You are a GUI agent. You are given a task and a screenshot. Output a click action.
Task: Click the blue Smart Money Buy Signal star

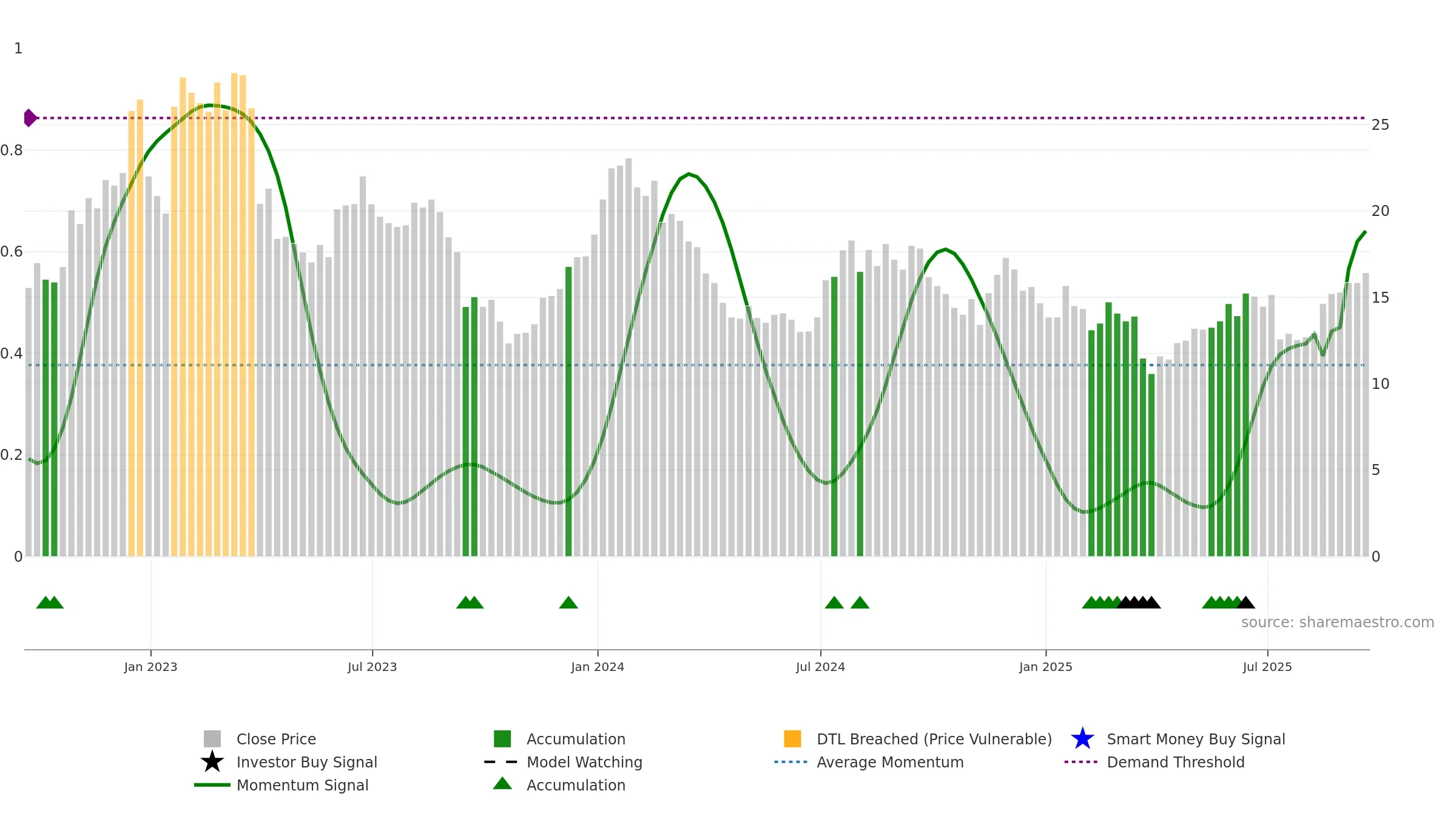coord(1083,739)
